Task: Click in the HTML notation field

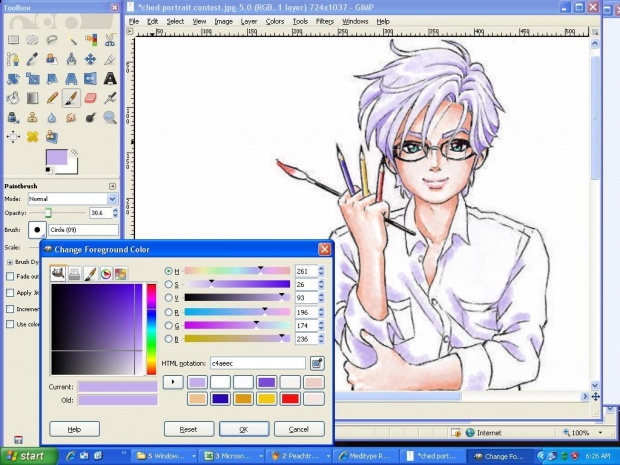Action: click(258, 363)
